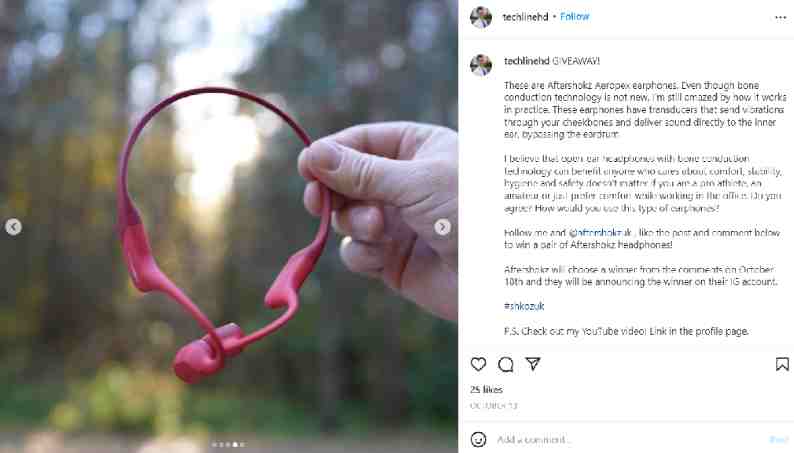Open the @aftershokzuk mention link
Screen dimensions: 794x453
click(601, 233)
